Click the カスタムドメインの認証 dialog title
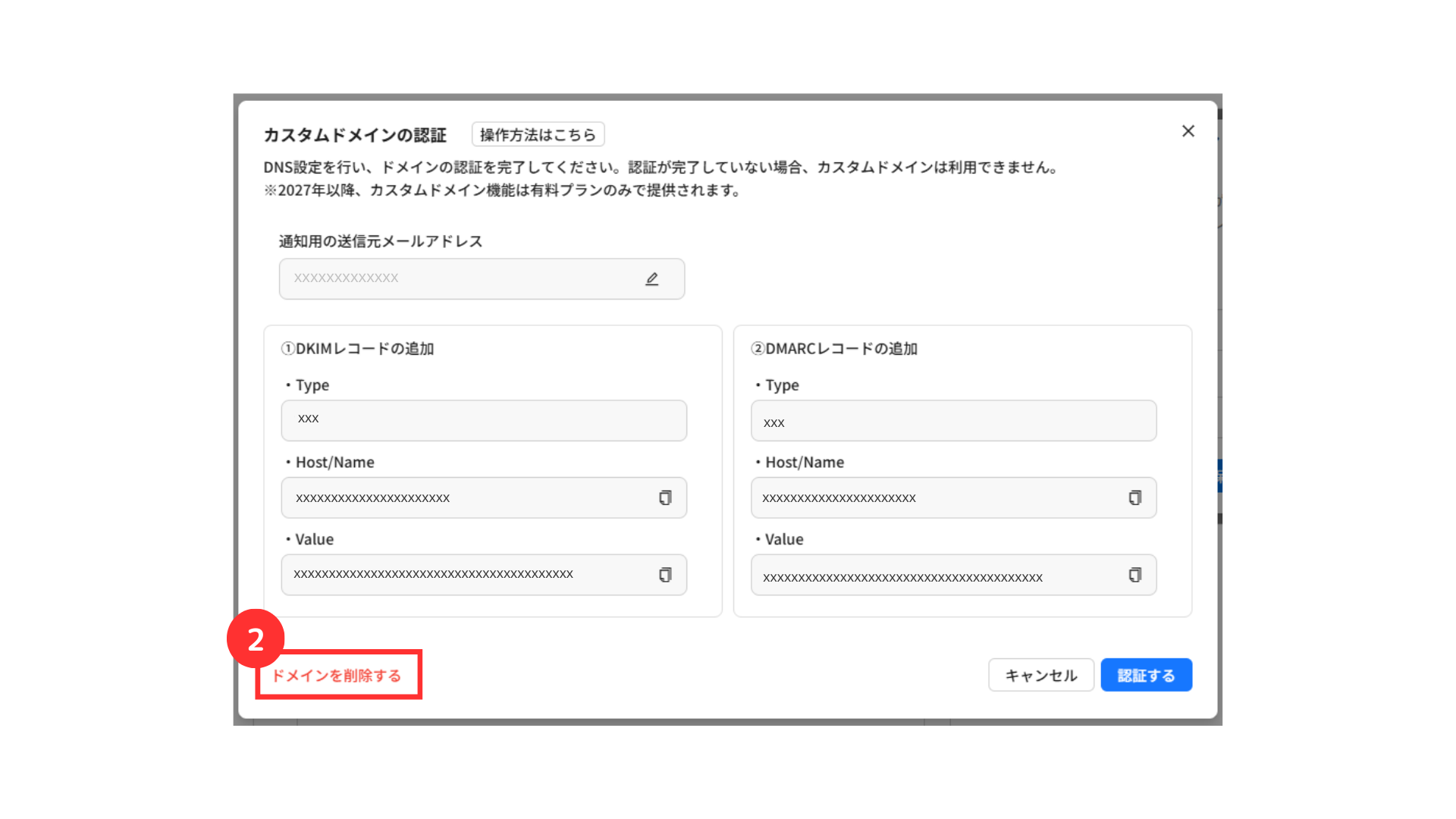Image resolution: width=1456 pixels, height=819 pixels. click(354, 135)
